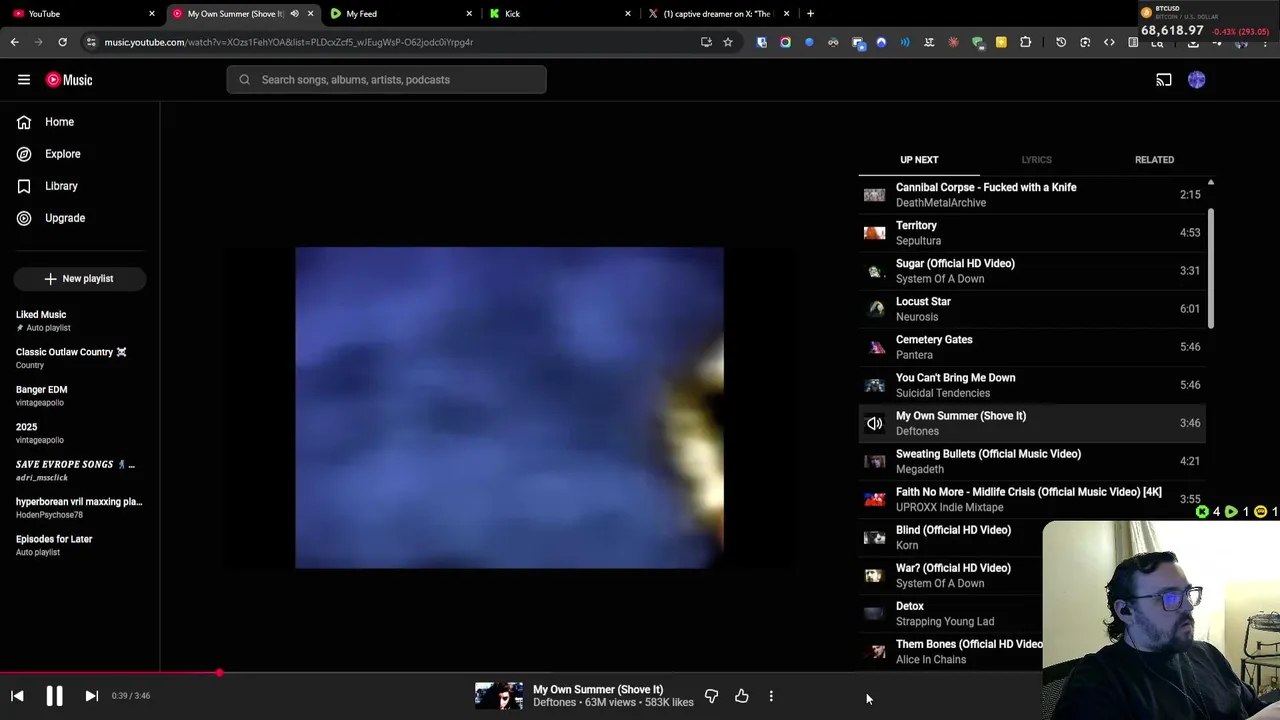Open the Banger EDM playlist
Image resolution: width=1280 pixels, height=720 pixels.
tap(80, 395)
